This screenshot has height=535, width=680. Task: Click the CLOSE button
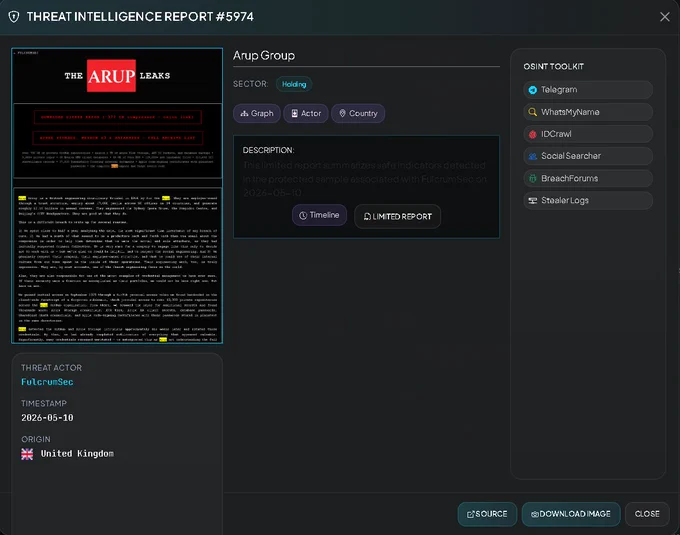[647, 514]
